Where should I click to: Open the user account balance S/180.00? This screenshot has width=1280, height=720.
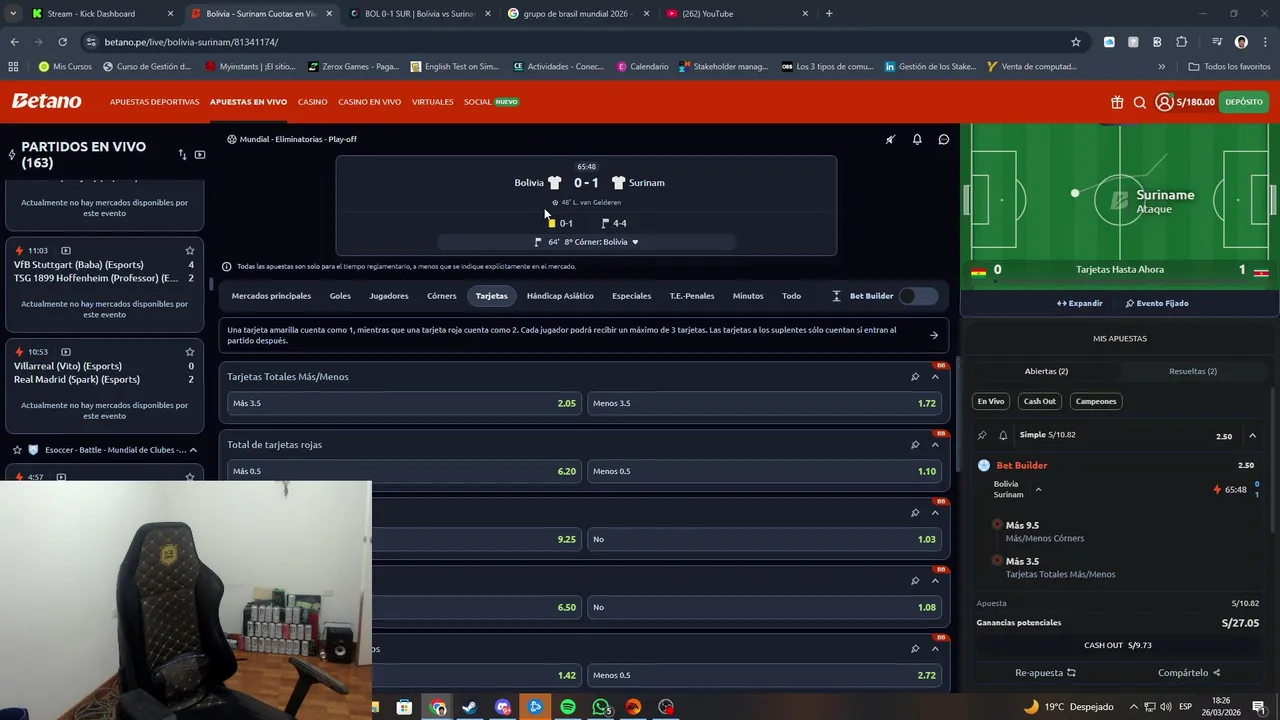[x=1185, y=102]
